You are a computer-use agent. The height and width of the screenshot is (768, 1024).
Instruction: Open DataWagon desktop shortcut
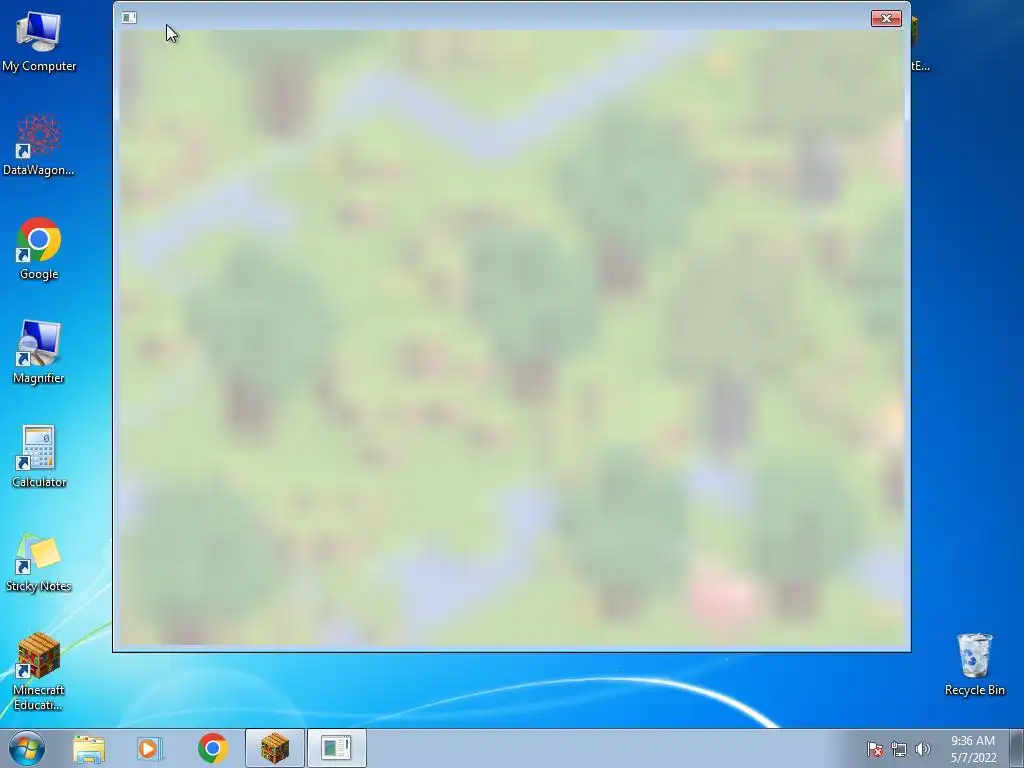click(x=39, y=145)
